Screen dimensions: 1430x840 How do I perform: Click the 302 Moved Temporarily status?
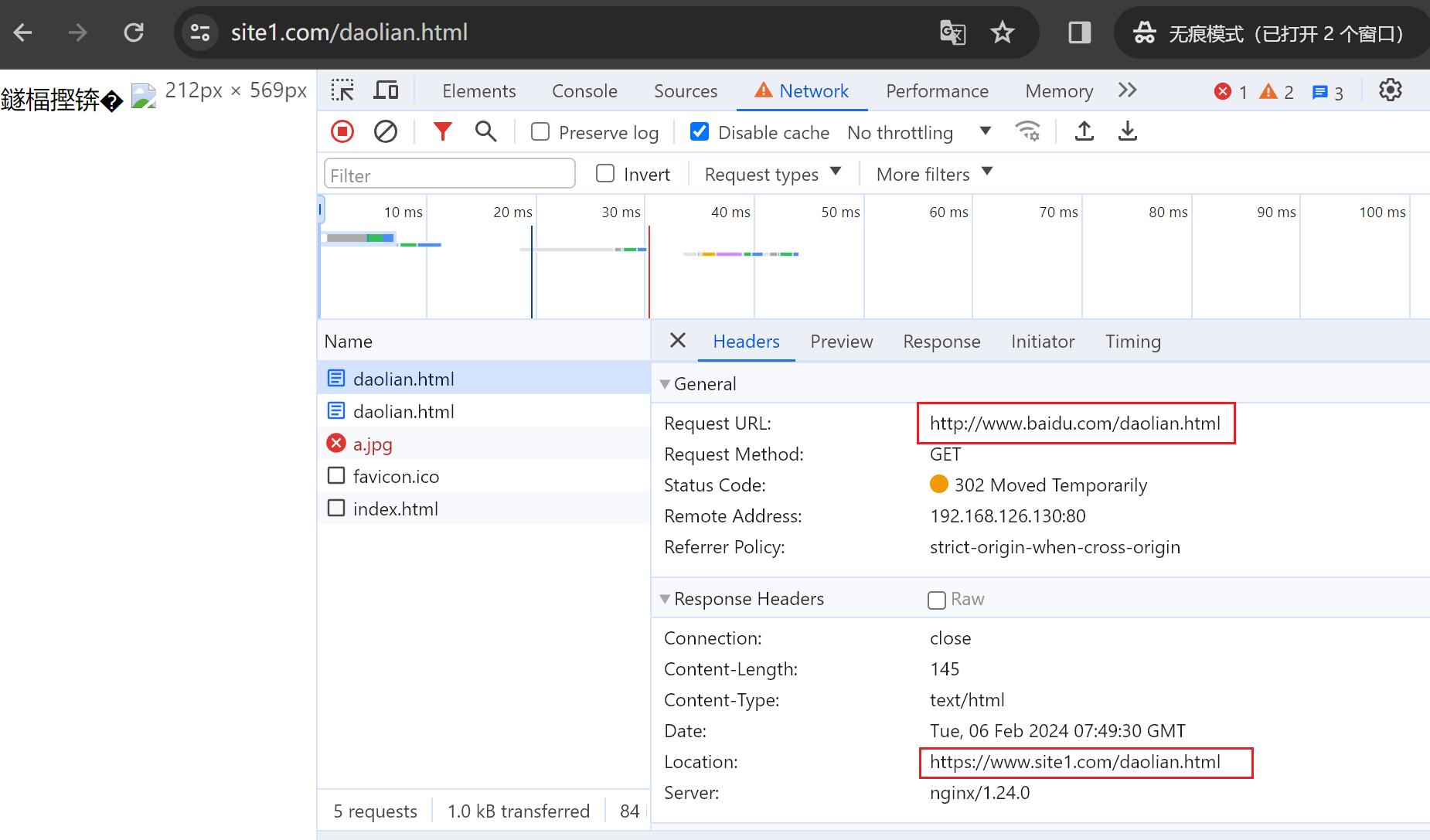pyautogui.click(x=1050, y=485)
